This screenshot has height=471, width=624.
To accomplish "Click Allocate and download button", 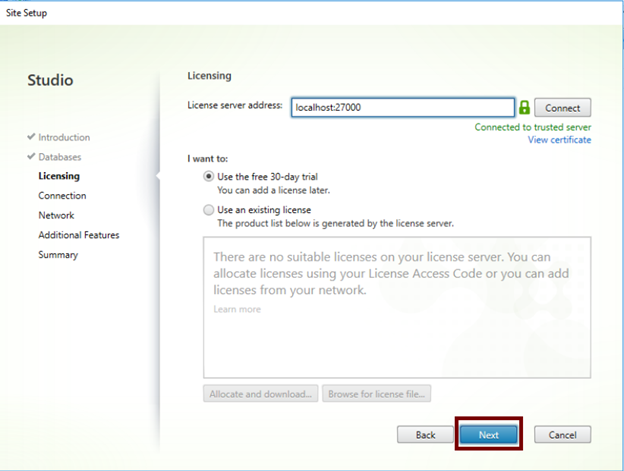I will tap(260, 394).
